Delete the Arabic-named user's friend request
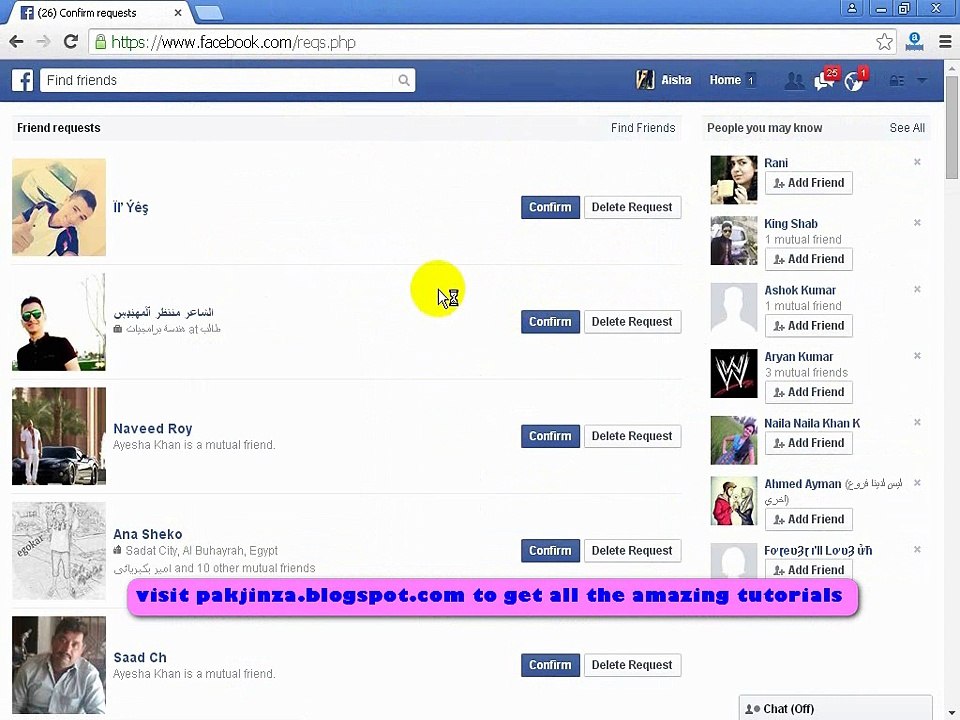This screenshot has width=960, height=720. coord(632,322)
